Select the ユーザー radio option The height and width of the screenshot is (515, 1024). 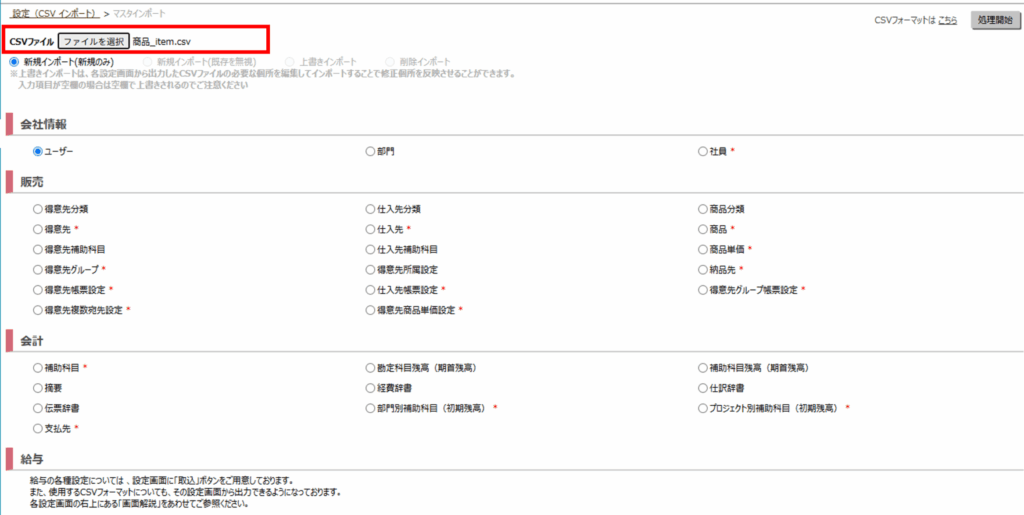(x=38, y=151)
